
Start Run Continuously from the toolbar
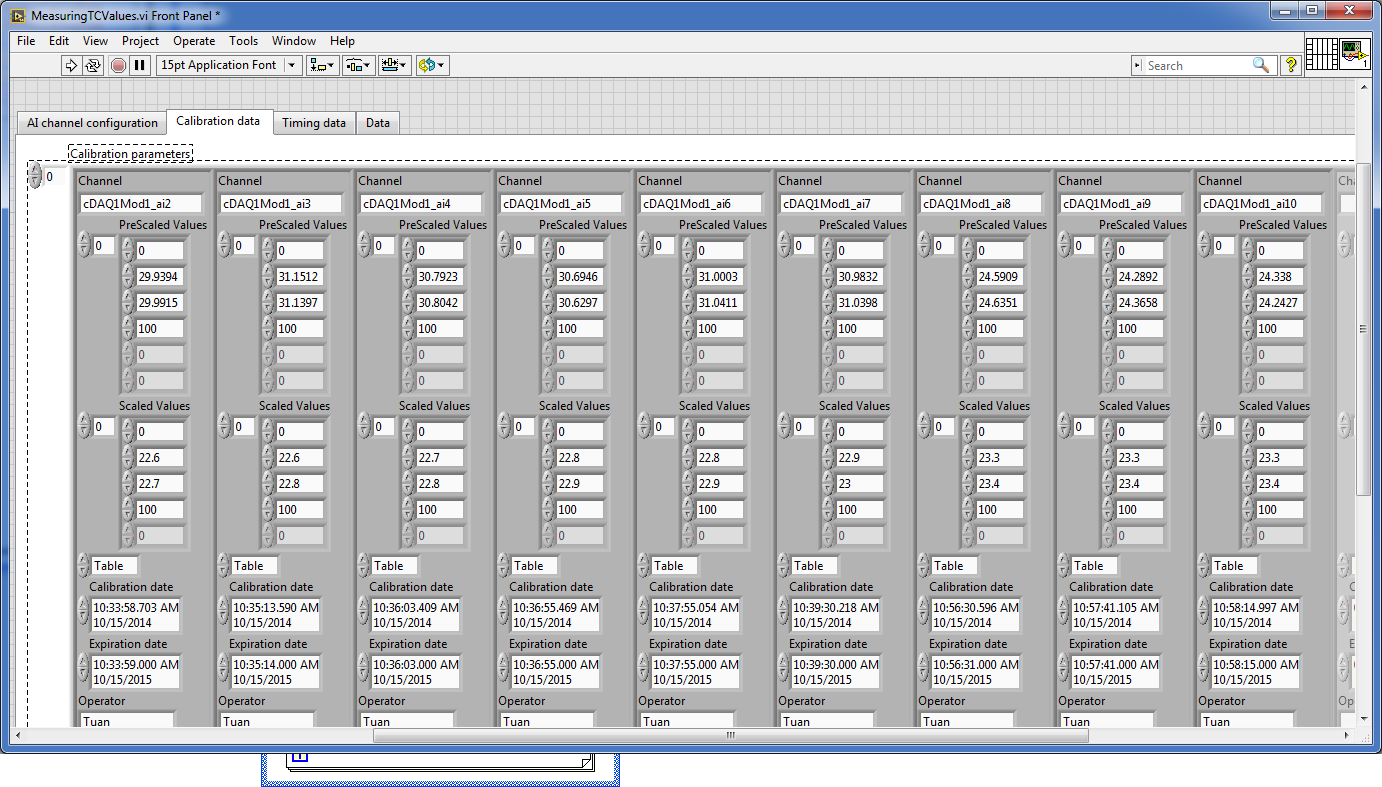pyautogui.click(x=93, y=65)
